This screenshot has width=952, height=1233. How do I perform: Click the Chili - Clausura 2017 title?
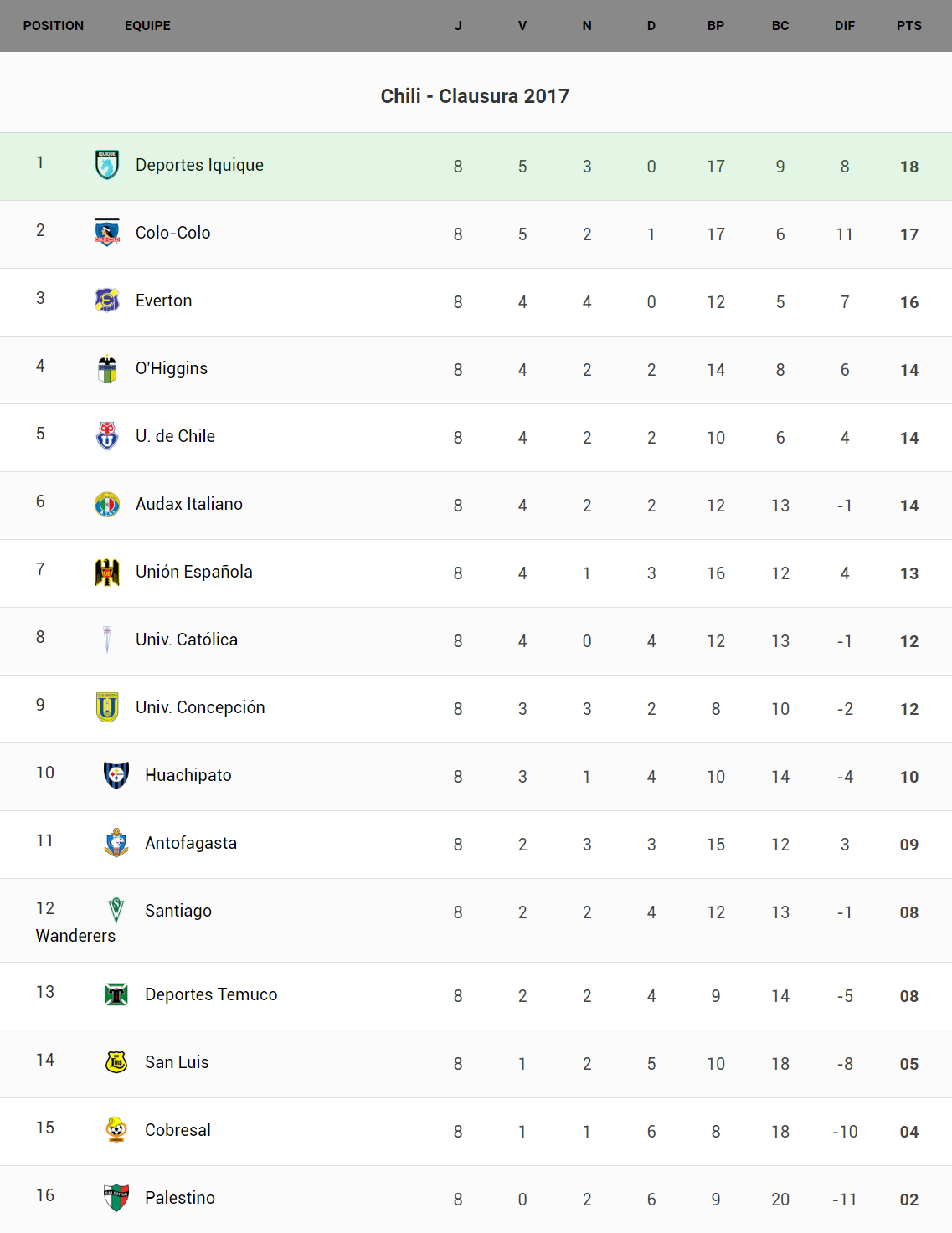[475, 96]
